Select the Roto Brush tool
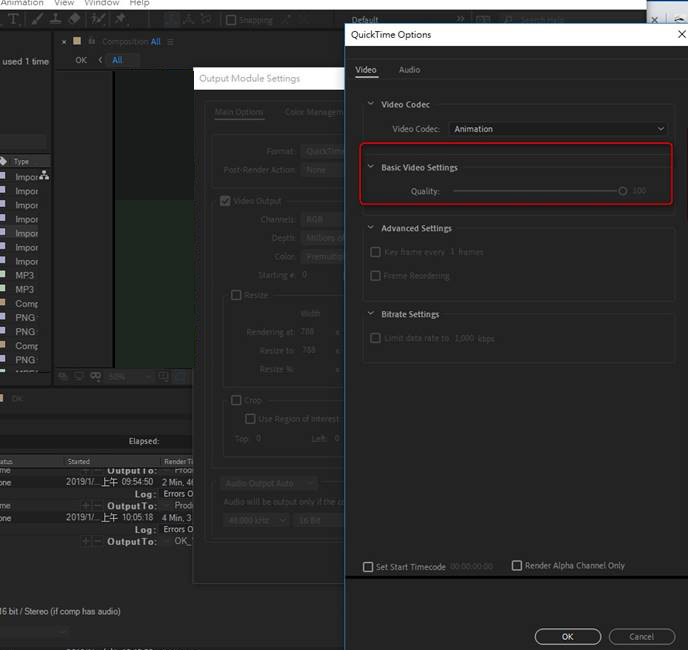The width and height of the screenshot is (688, 650). pyautogui.click(x=98, y=19)
